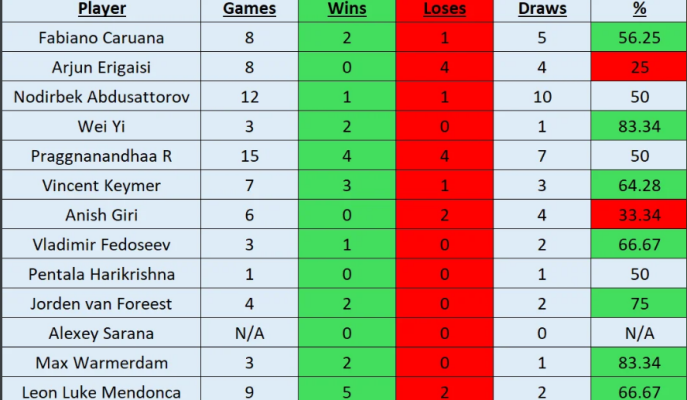
Task: Click the red Loses header cell
Action: tap(444, 10)
